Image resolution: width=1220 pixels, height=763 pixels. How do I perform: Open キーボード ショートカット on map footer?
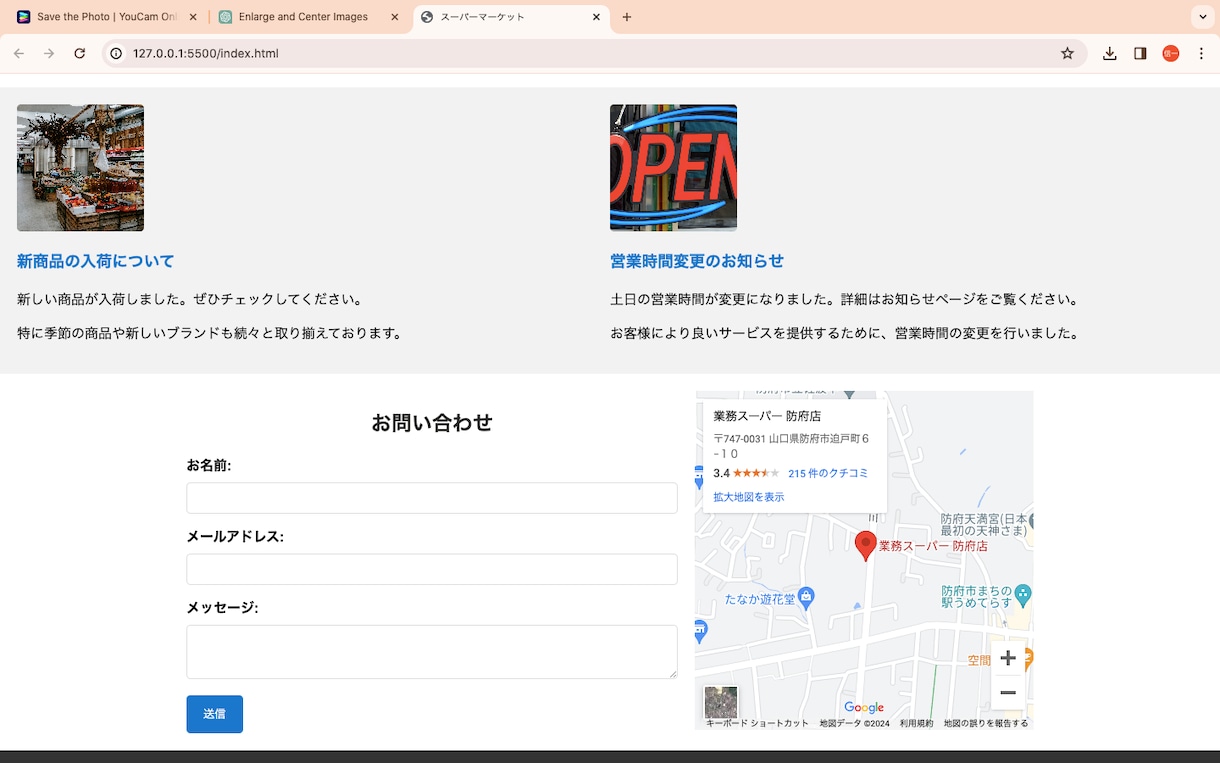tap(757, 723)
